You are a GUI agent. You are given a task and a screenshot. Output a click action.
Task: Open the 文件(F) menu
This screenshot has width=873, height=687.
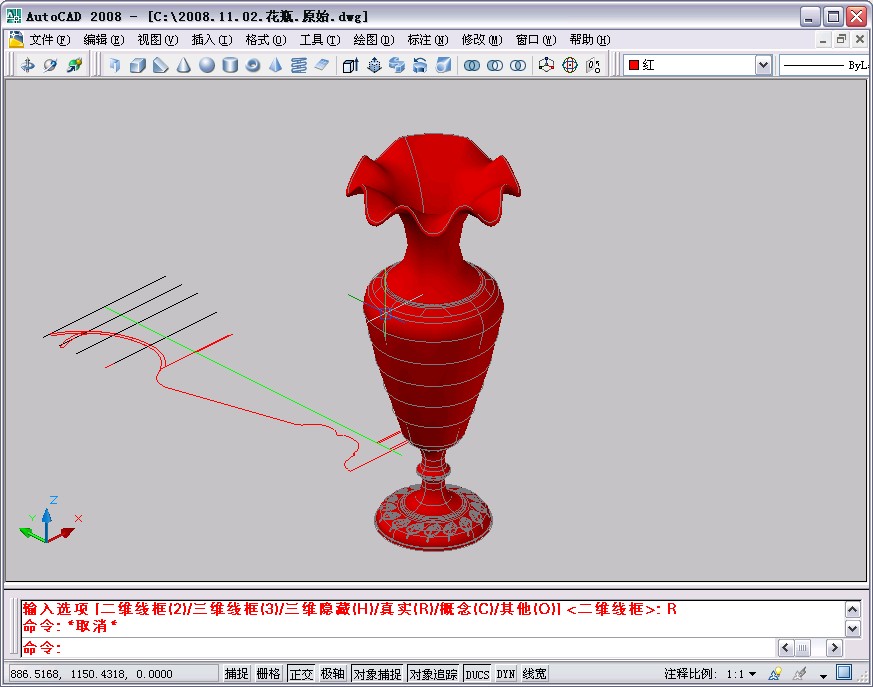(50, 40)
